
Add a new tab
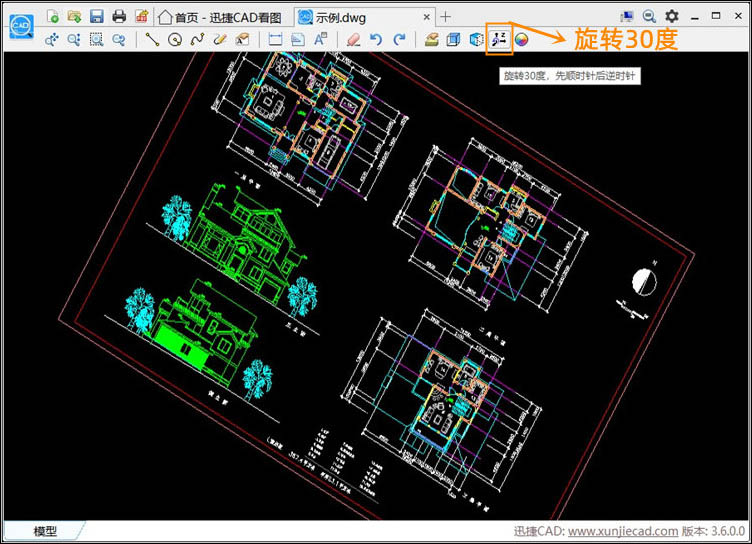coord(446,17)
